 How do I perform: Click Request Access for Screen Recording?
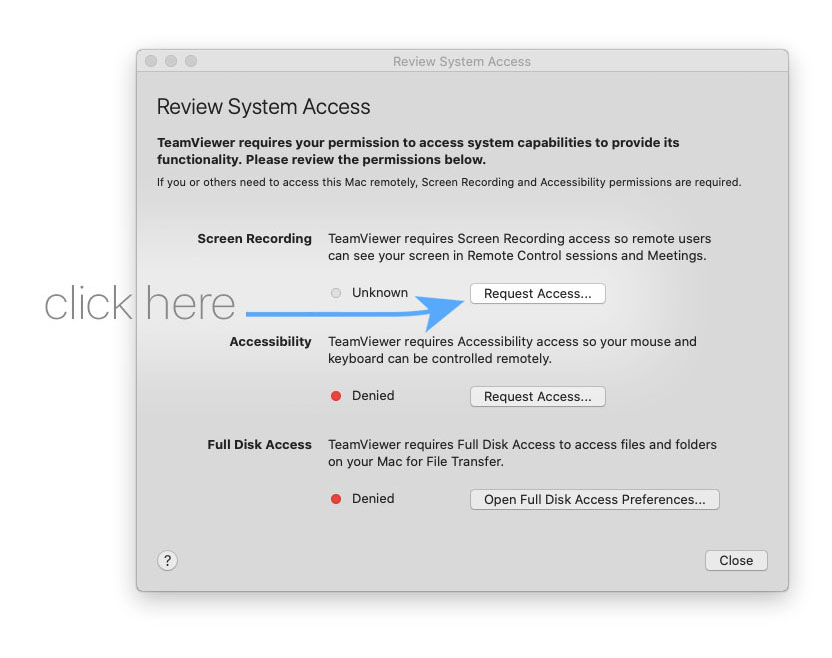pos(537,294)
